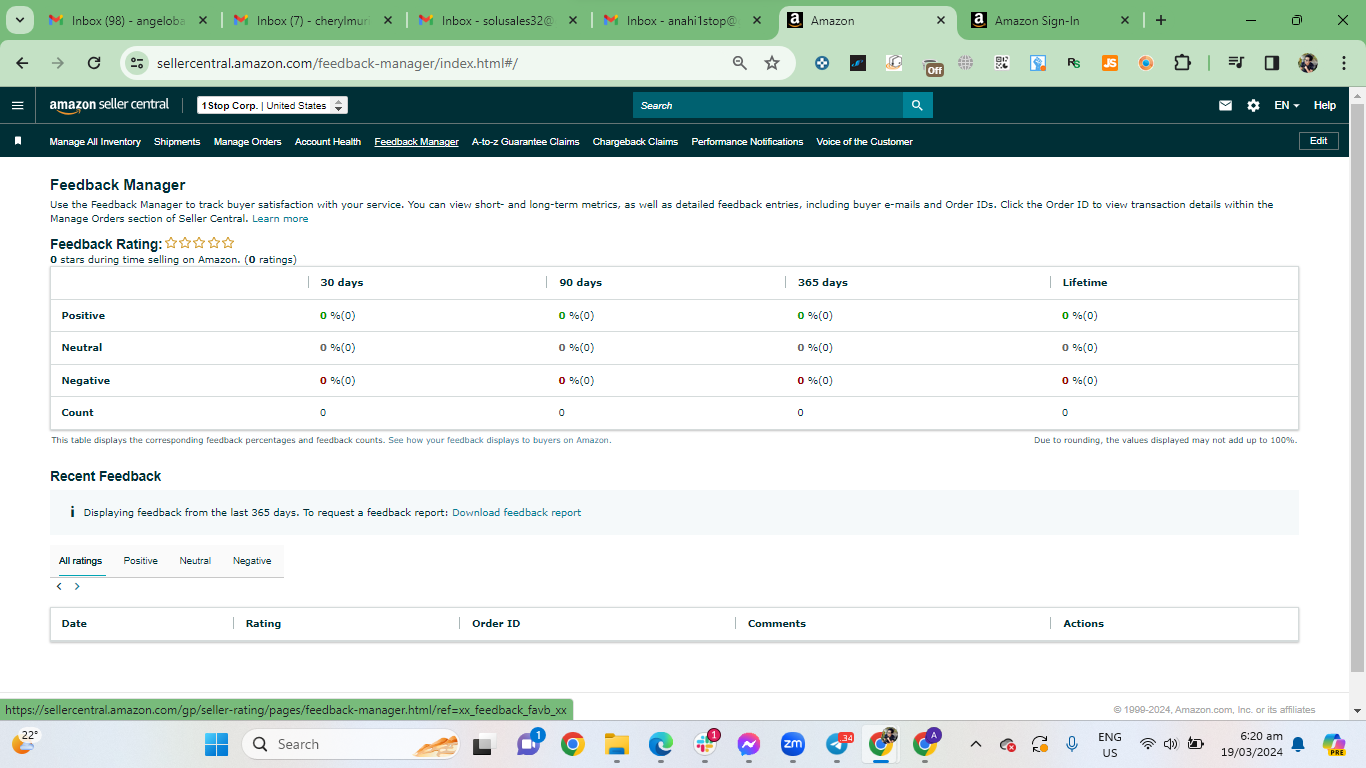Click Download feedback report link
The width and height of the screenshot is (1366, 768).
pyautogui.click(x=516, y=513)
